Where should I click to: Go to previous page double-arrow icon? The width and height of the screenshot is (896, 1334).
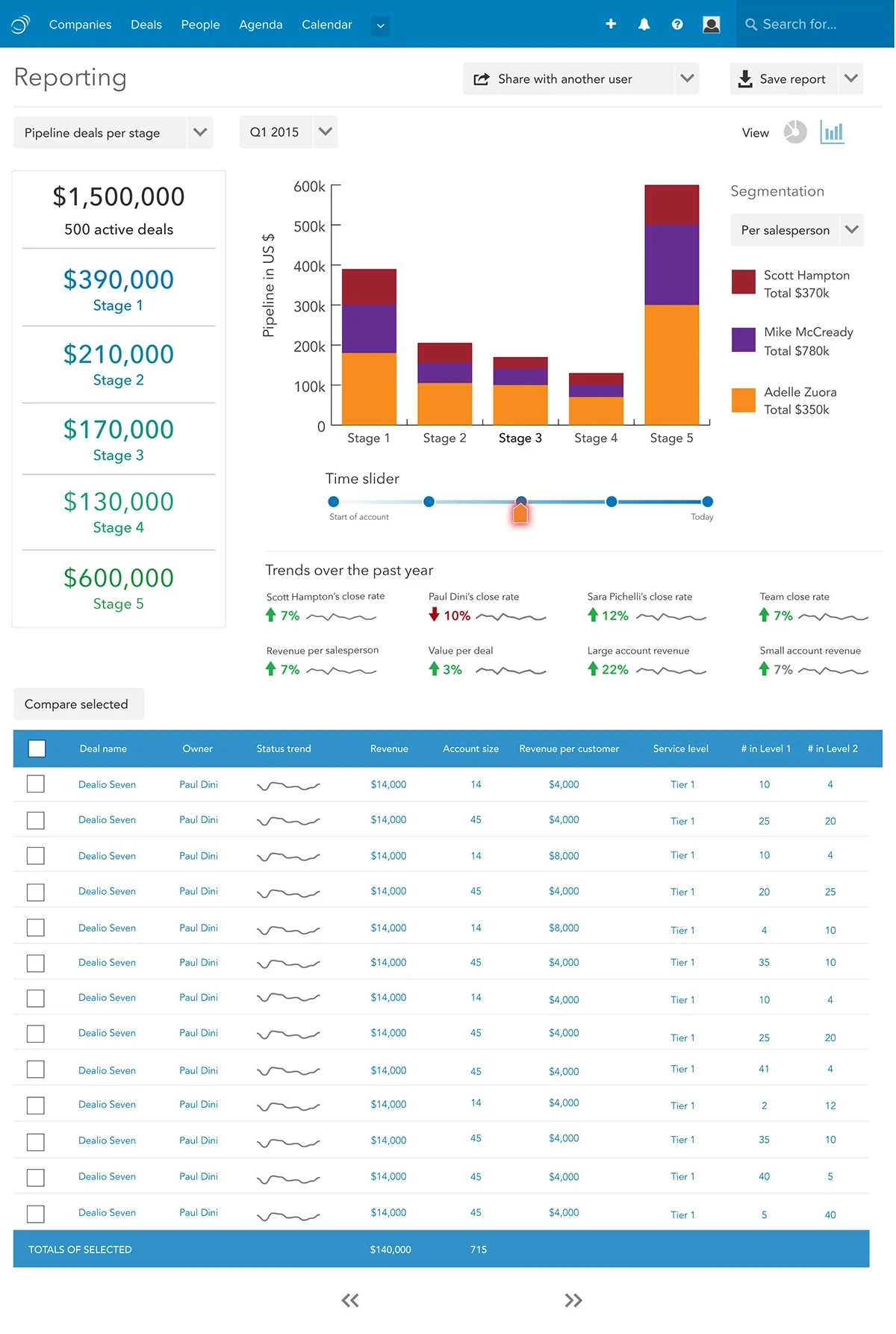[350, 1300]
